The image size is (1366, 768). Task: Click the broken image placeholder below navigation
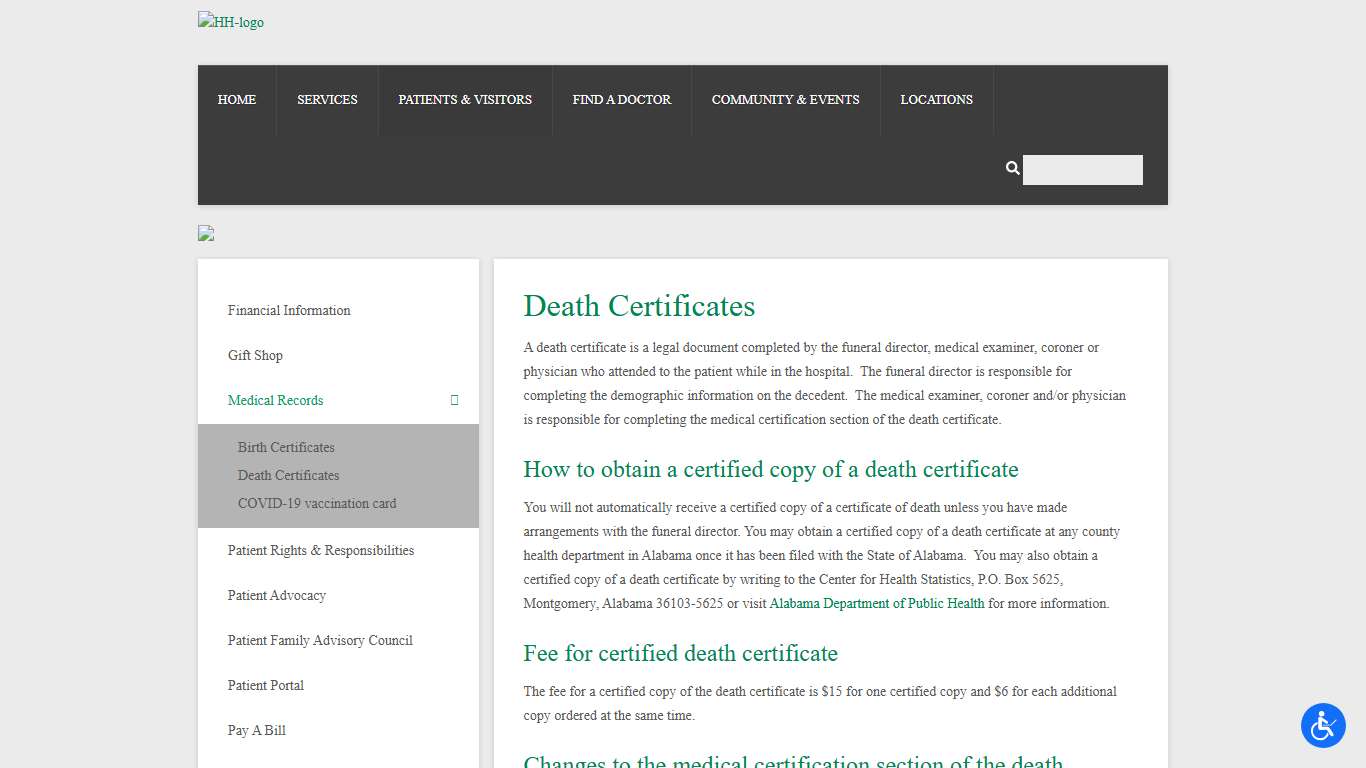(x=205, y=233)
